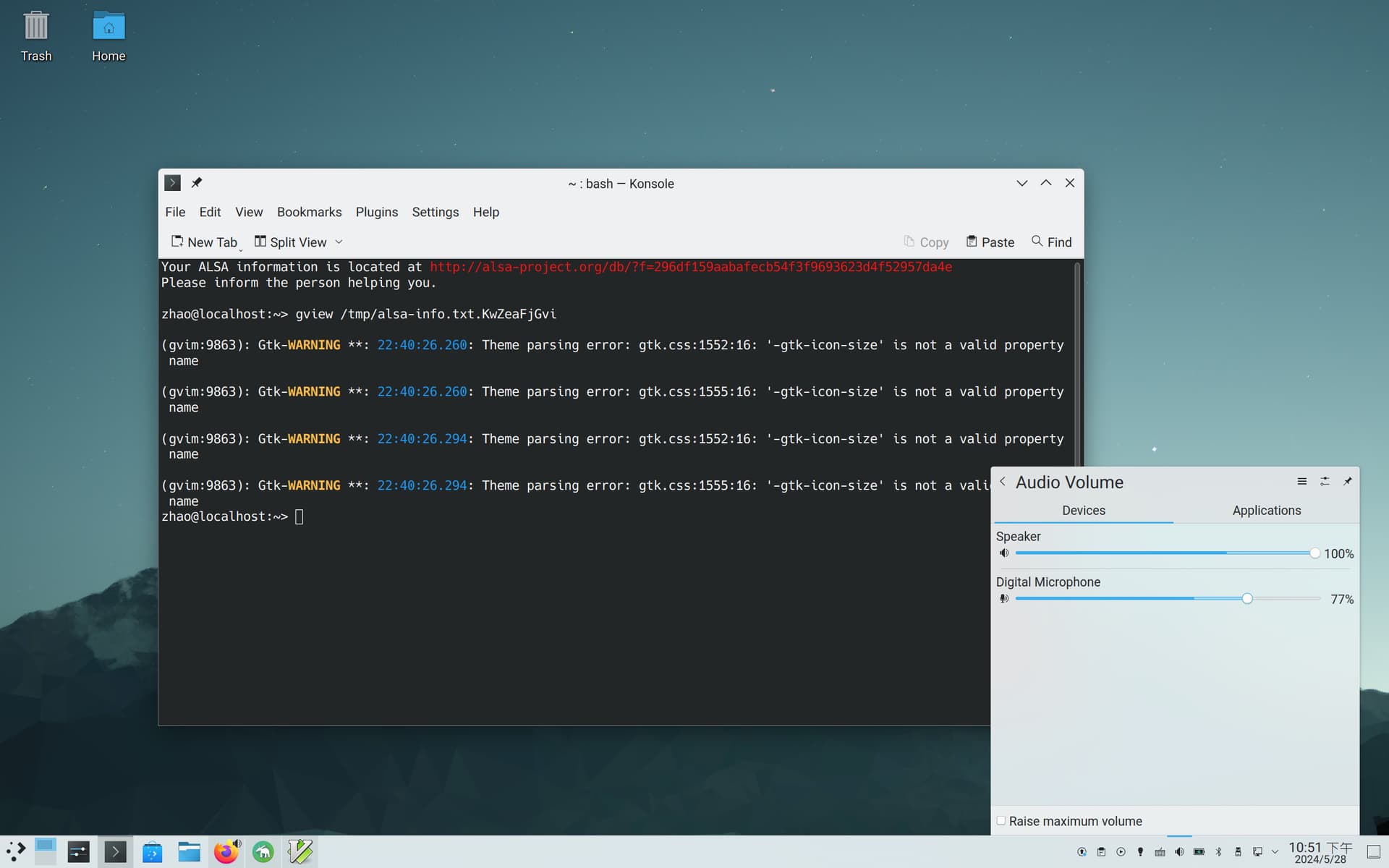Open the clipboard manager in the system tray

tap(1101, 852)
